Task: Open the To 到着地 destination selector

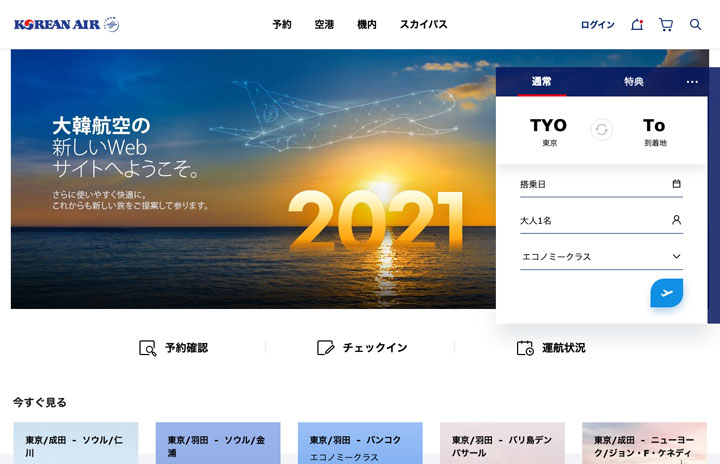Action: pyautogui.click(x=655, y=131)
